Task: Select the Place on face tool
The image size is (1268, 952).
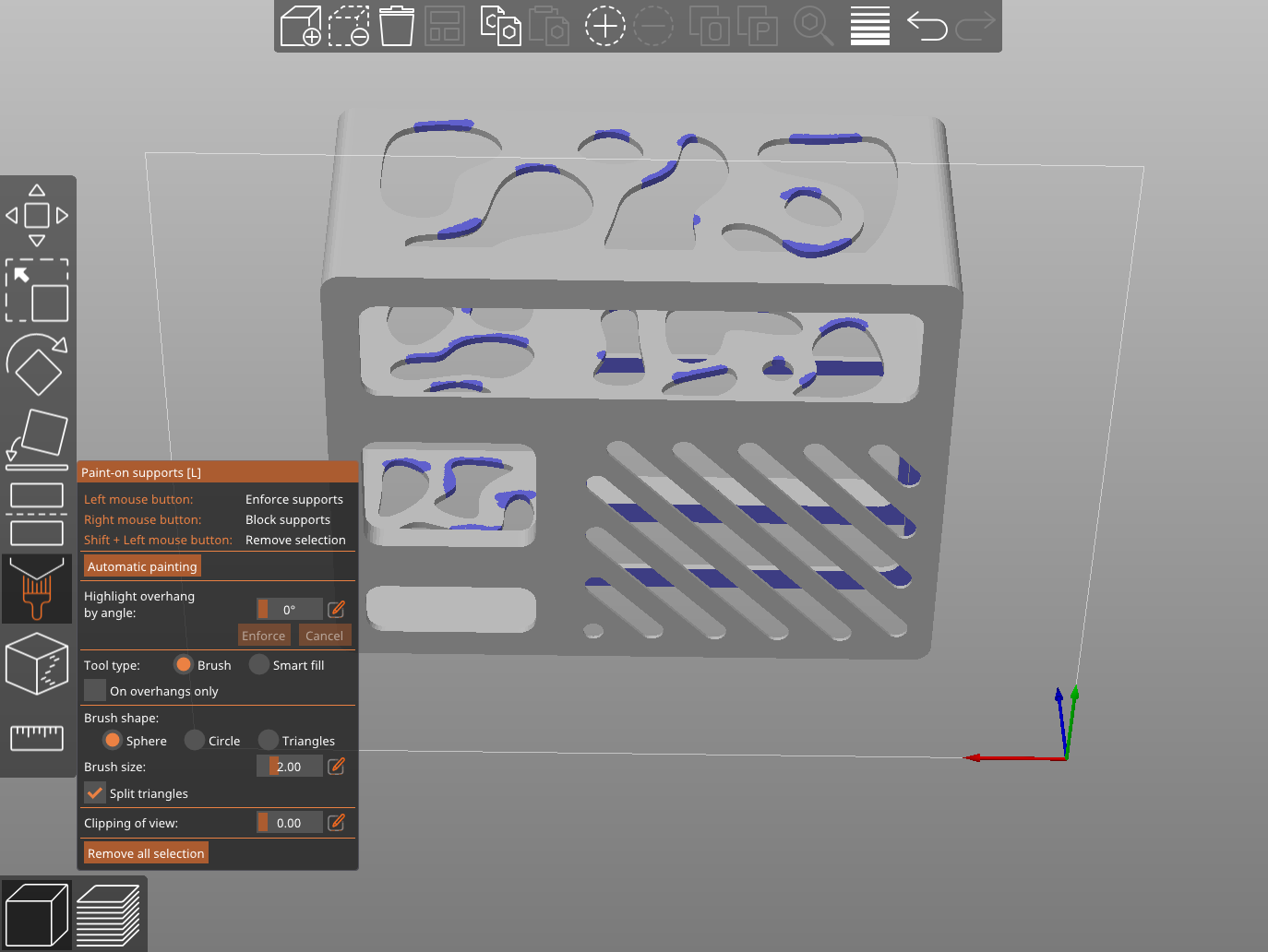Action: (x=37, y=439)
